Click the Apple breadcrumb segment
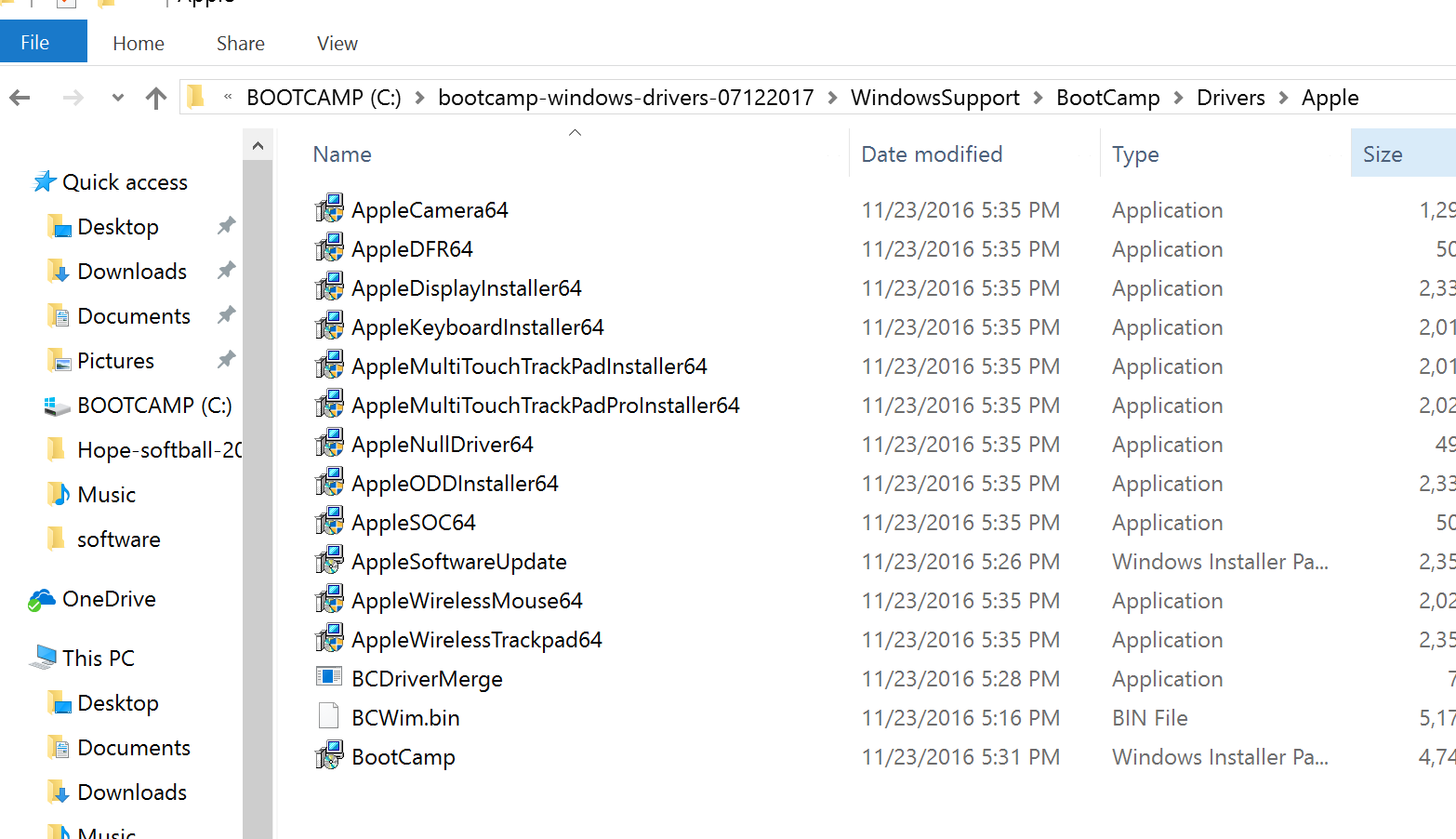The image size is (1456, 839). point(1330,98)
